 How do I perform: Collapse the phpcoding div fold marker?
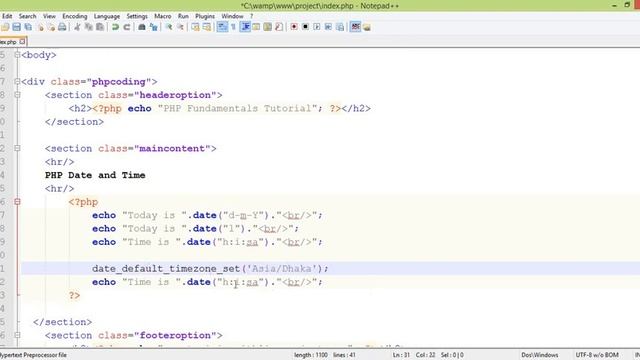pyautogui.click(x=17, y=82)
